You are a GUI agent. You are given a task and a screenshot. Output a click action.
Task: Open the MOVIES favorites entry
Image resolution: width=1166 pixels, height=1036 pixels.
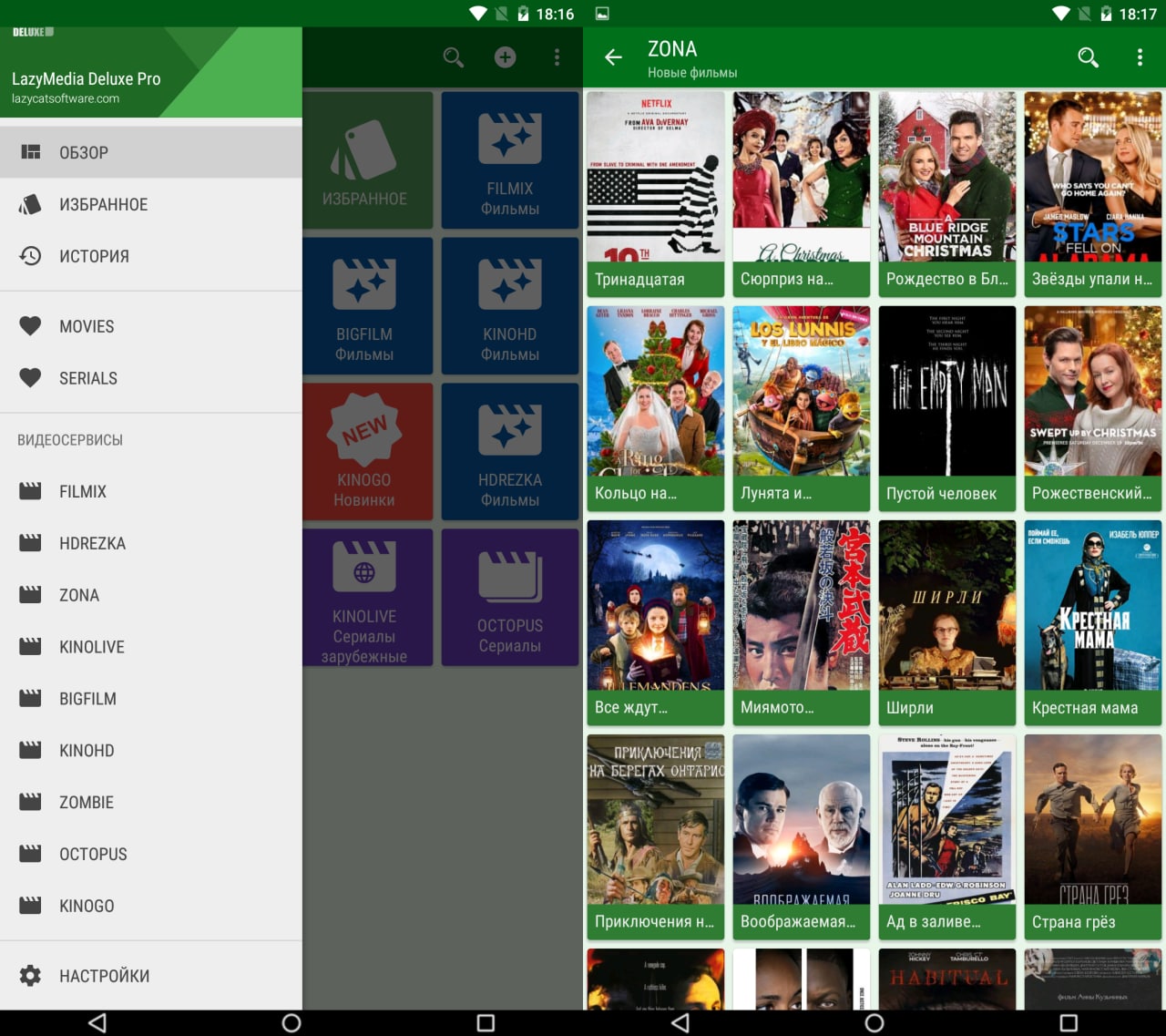151,326
